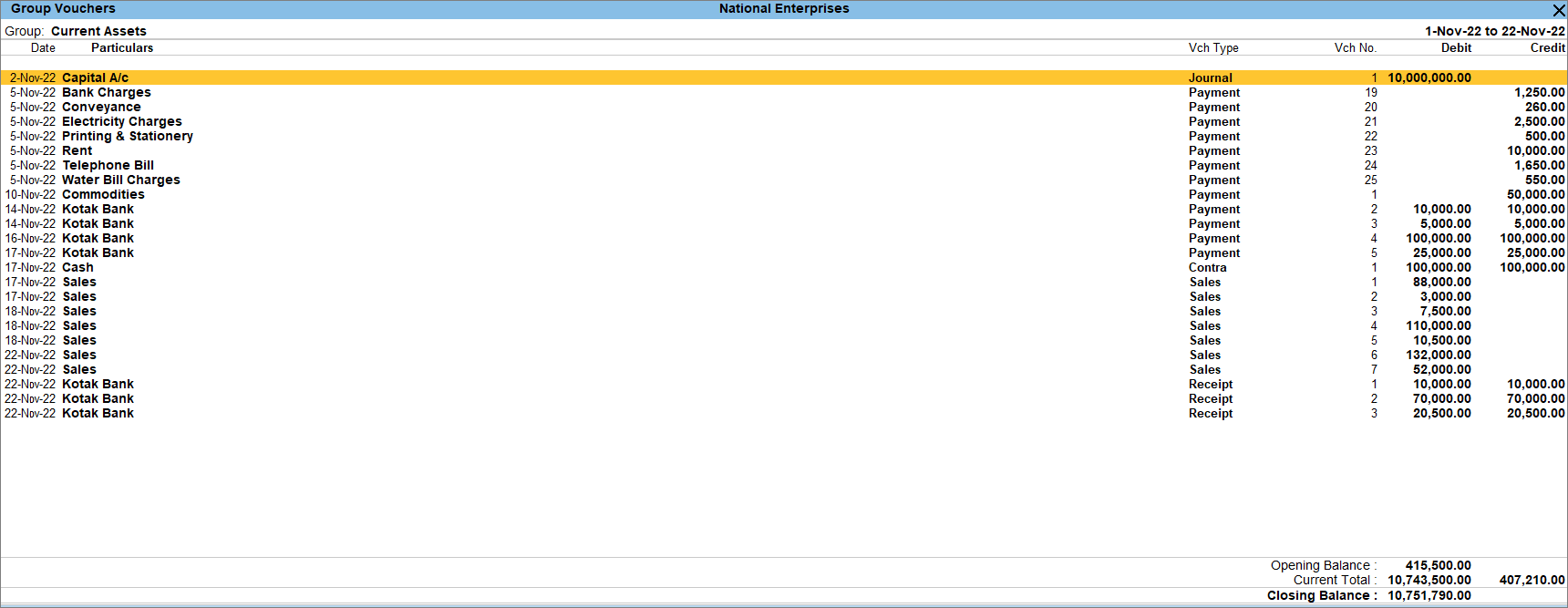Click the Credit column header

click(x=1548, y=47)
